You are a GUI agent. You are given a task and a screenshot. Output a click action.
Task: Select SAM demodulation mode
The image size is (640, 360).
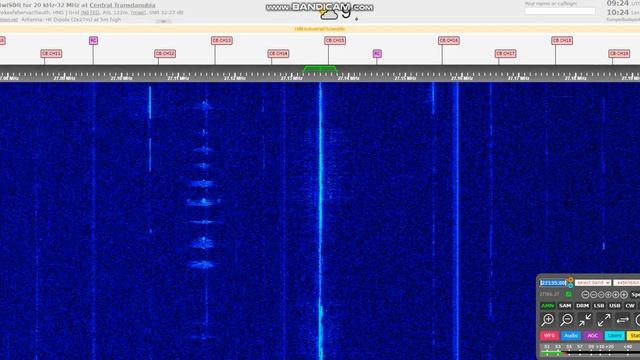(x=565, y=306)
